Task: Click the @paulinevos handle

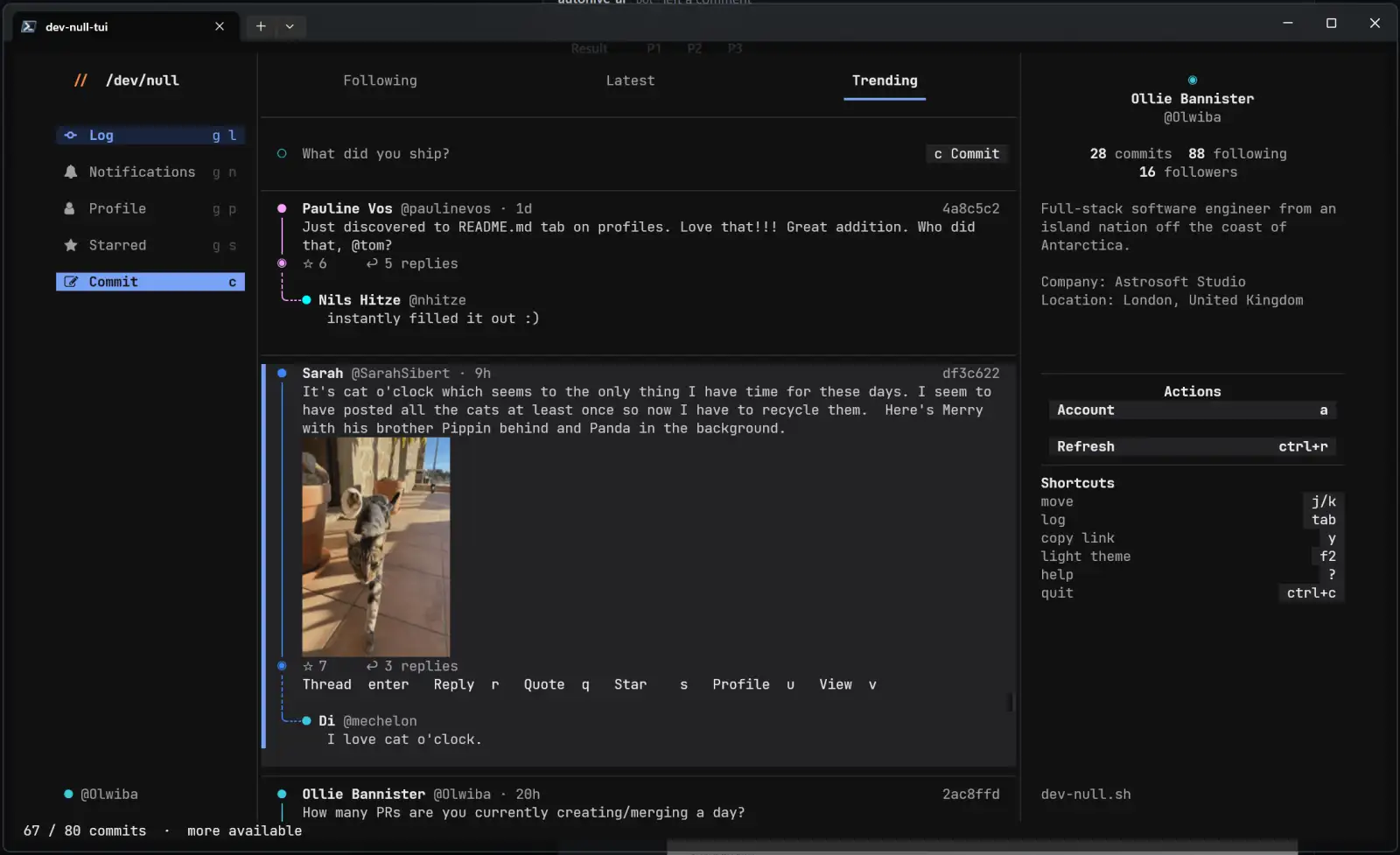Action: click(445, 209)
